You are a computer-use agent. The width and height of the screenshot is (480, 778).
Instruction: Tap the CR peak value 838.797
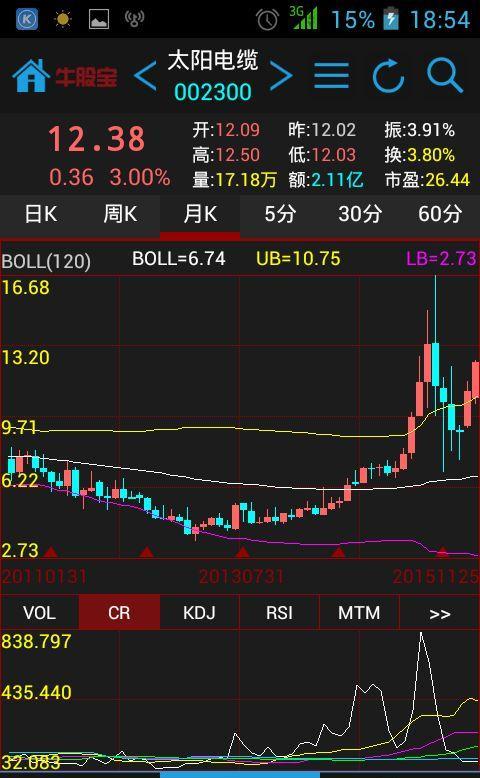36,642
